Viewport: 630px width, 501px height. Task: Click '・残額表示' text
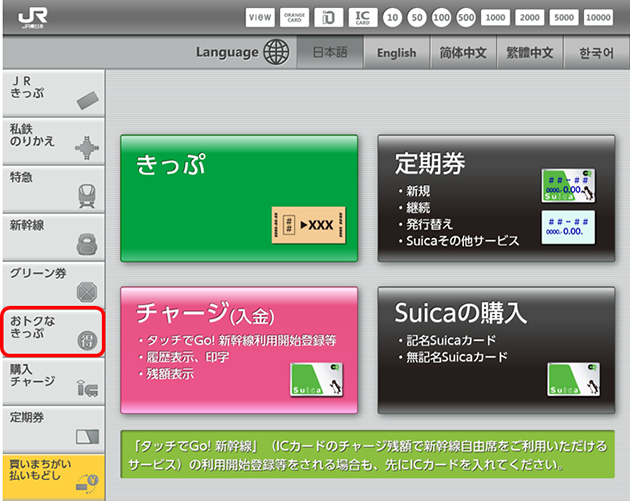point(165,374)
